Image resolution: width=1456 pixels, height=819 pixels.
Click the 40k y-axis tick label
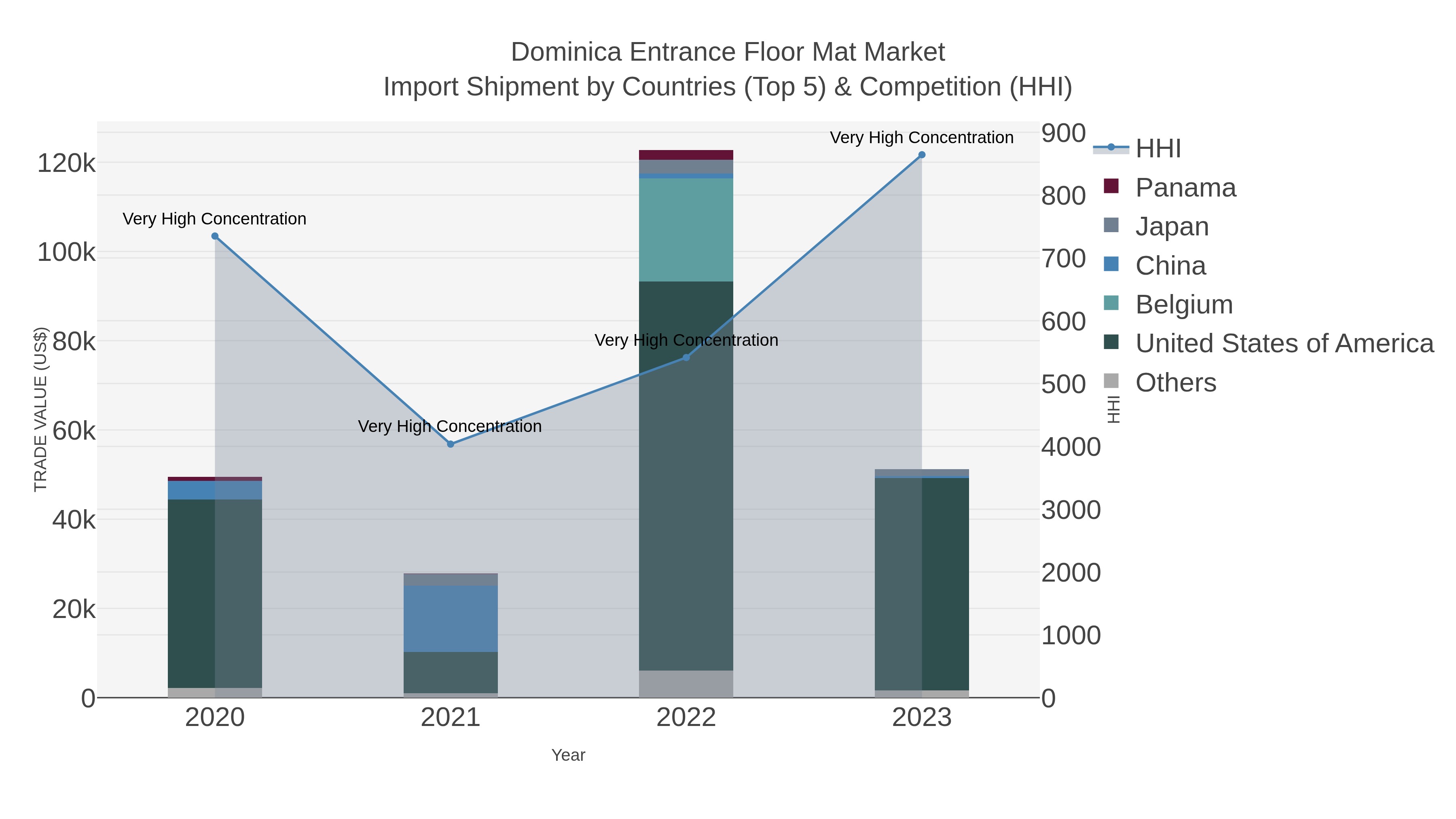click(74, 520)
